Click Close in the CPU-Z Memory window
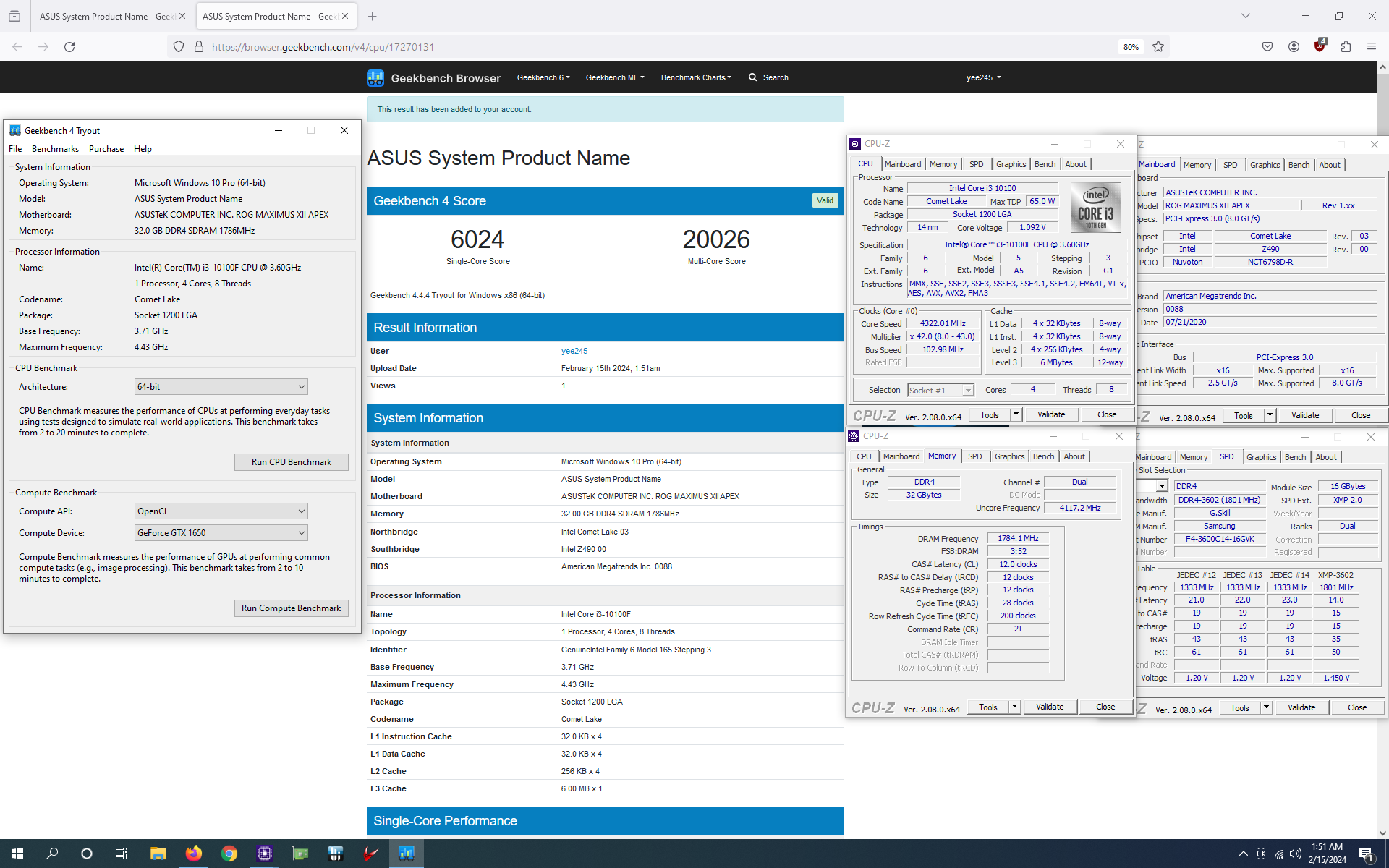This screenshot has height=868, width=1389. tap(1105, 707)
